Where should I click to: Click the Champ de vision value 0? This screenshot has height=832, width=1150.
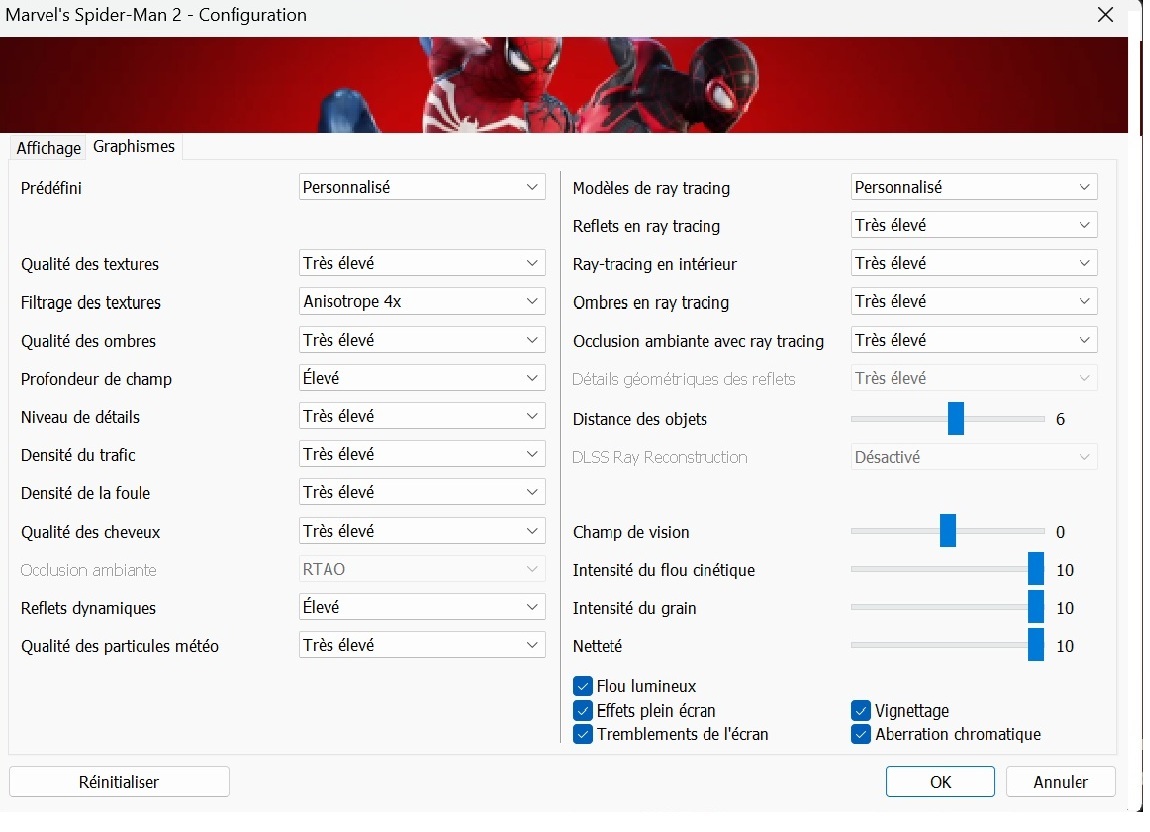coord(1061,532)
